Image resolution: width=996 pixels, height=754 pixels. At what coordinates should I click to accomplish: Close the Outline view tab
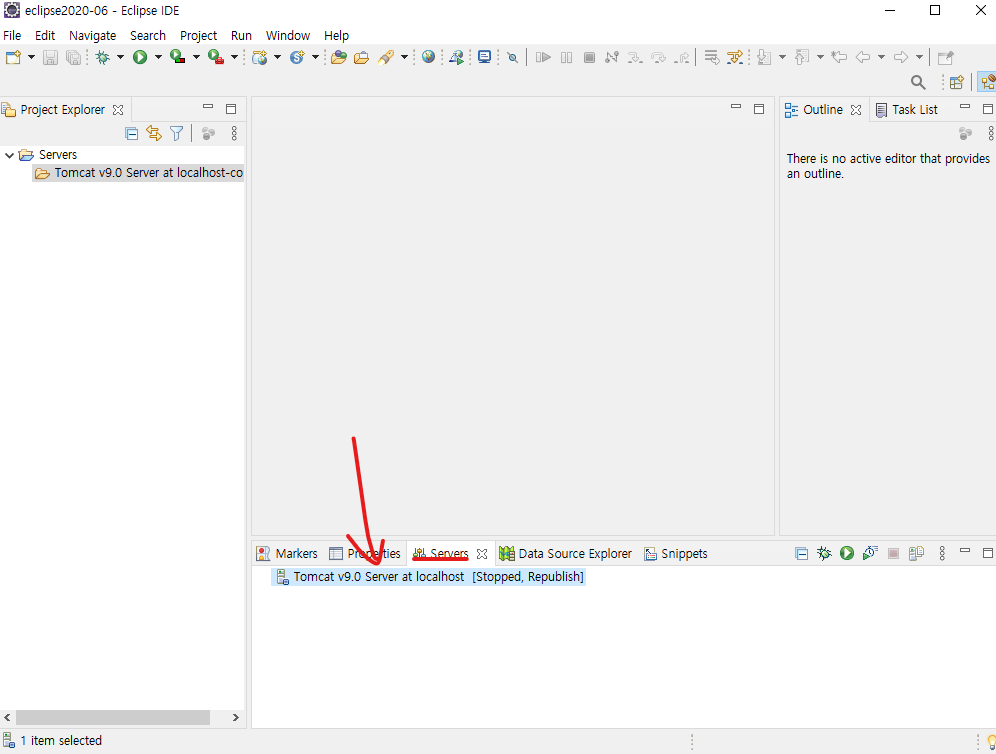pyautogui.click(x=856, y=110)
